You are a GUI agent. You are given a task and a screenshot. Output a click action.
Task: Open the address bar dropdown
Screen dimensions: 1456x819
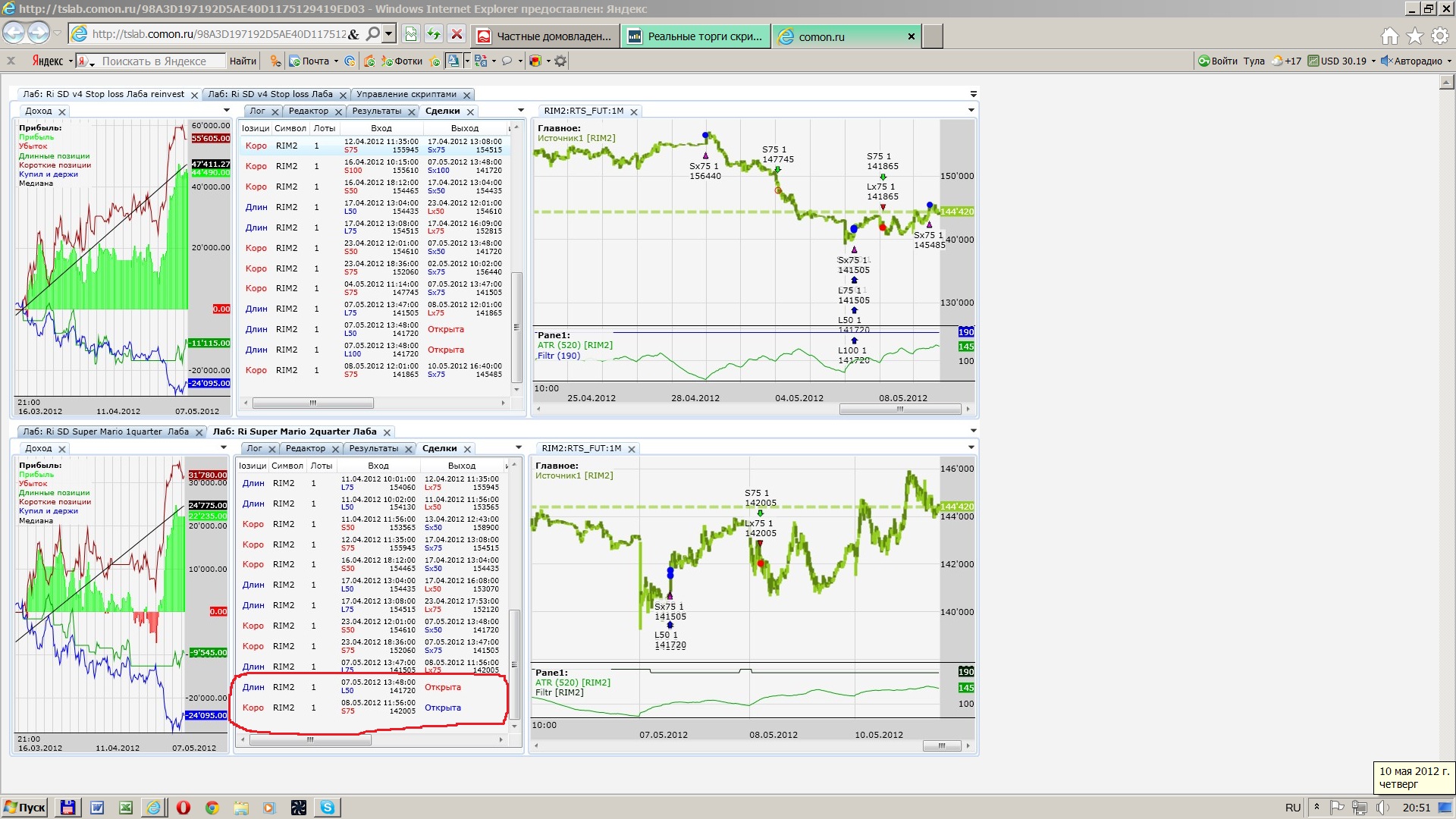[x=389, y=34]
